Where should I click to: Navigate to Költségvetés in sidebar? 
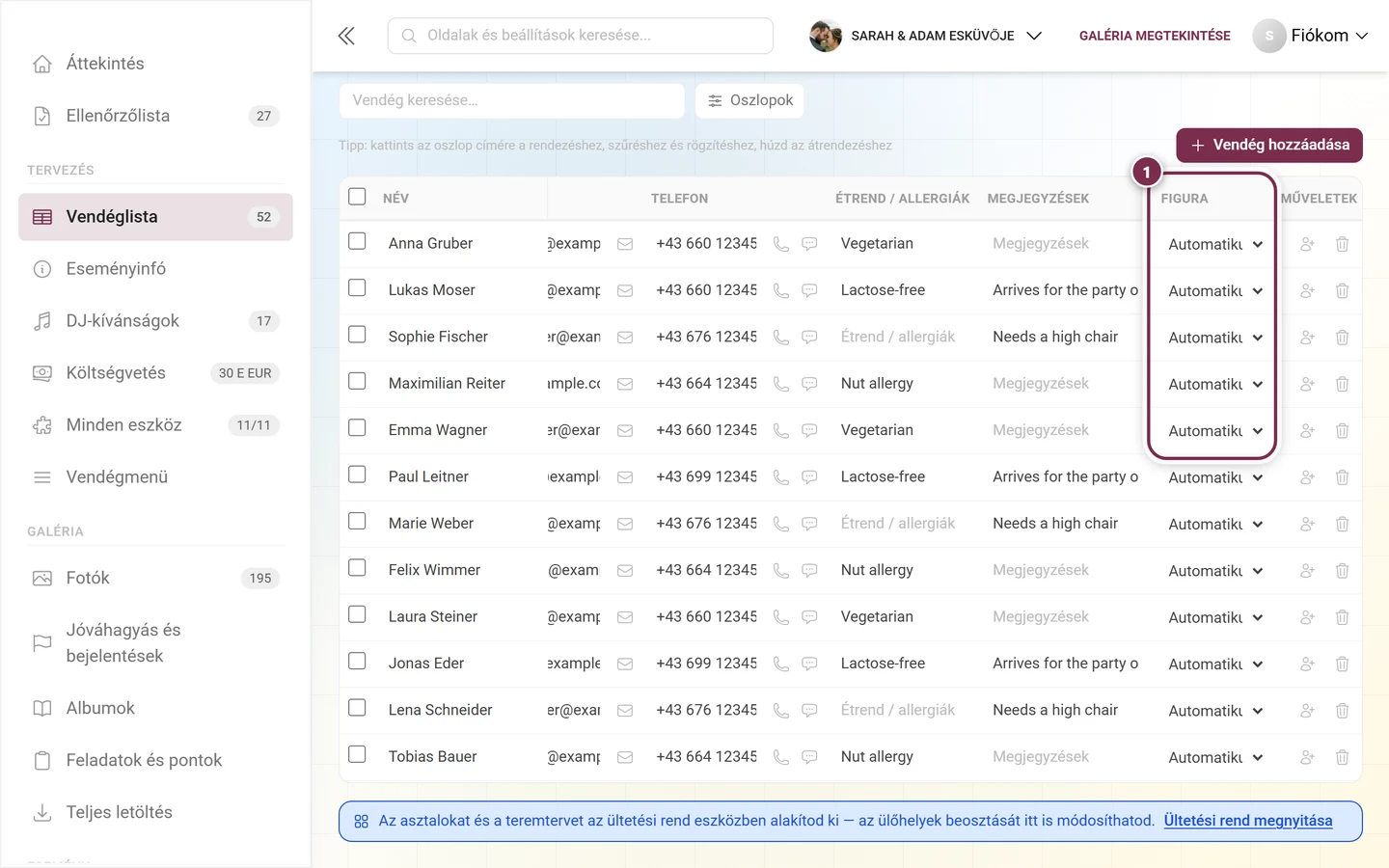pos(155,373)
